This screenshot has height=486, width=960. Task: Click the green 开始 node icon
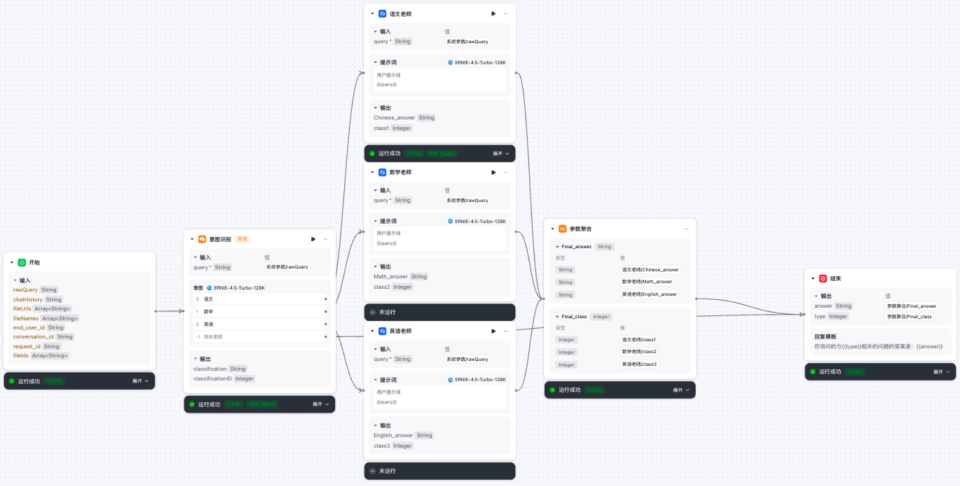pyautogui.click(x=22, y=262)
